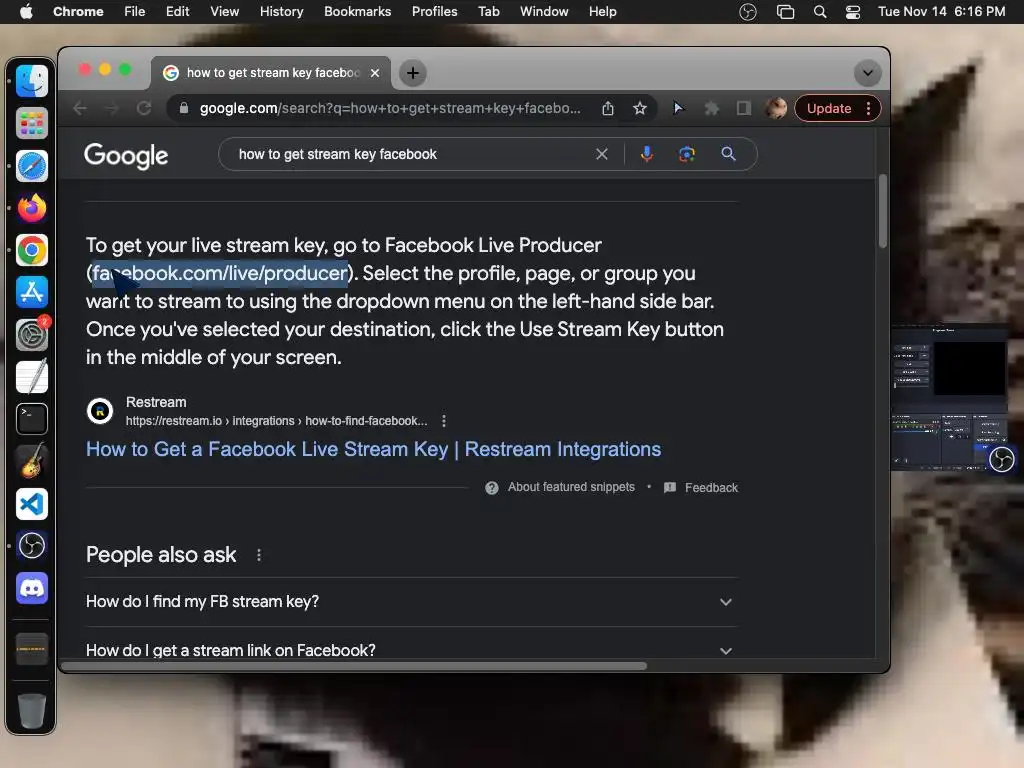This screenshot has width=1024, height=768.
Task: Open 'How to Get a Facebook Live Stream Key' link
Action: click(374, 449)
